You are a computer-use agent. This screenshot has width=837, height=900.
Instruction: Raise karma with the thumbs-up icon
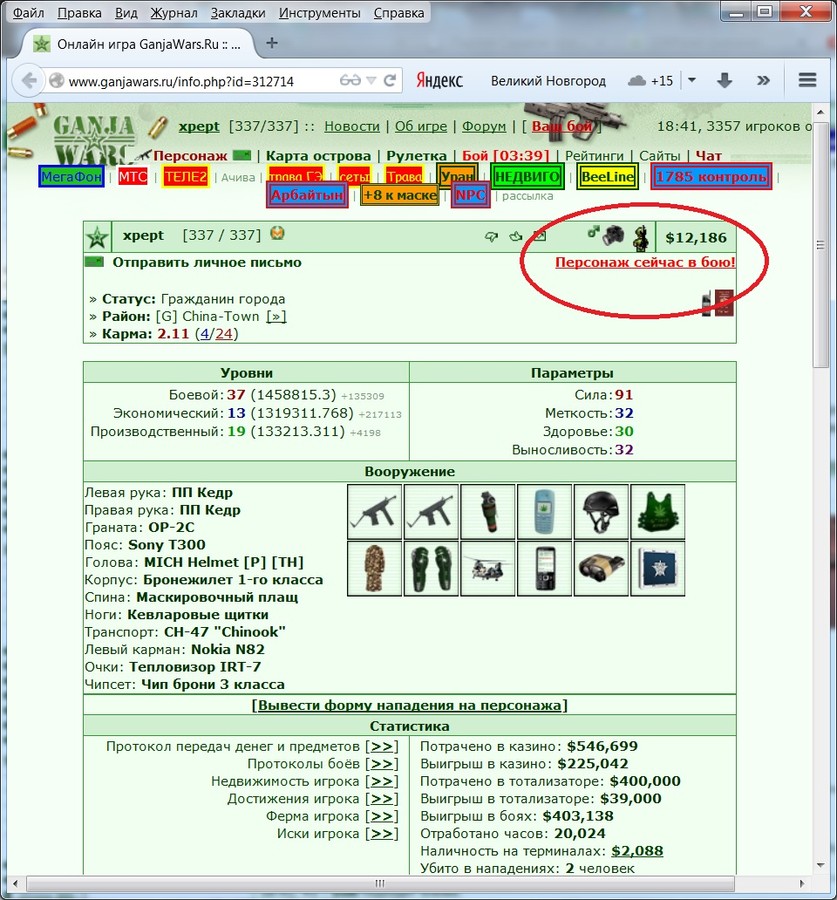point(516,236)
